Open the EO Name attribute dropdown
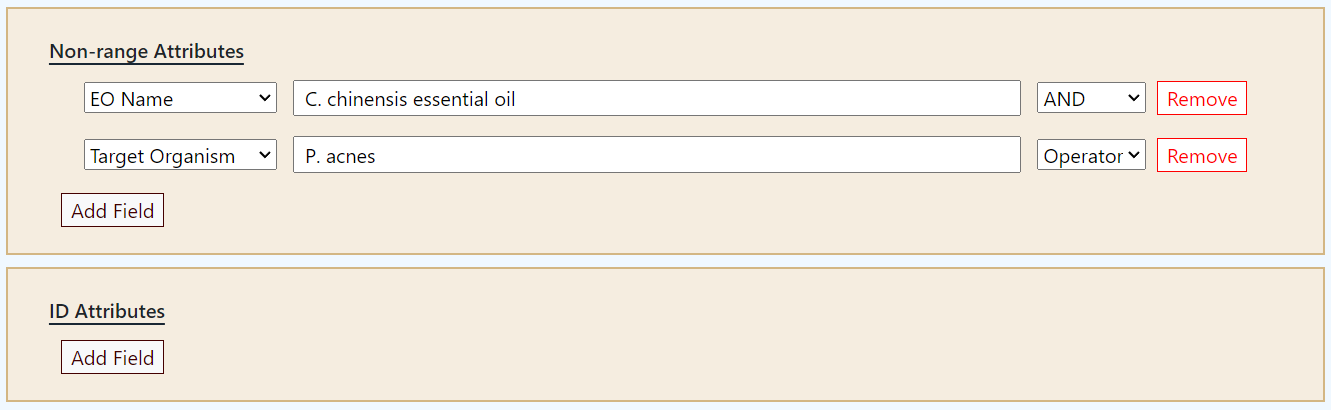The height and width of the screenshot is (410, 1331). [180, 98]
